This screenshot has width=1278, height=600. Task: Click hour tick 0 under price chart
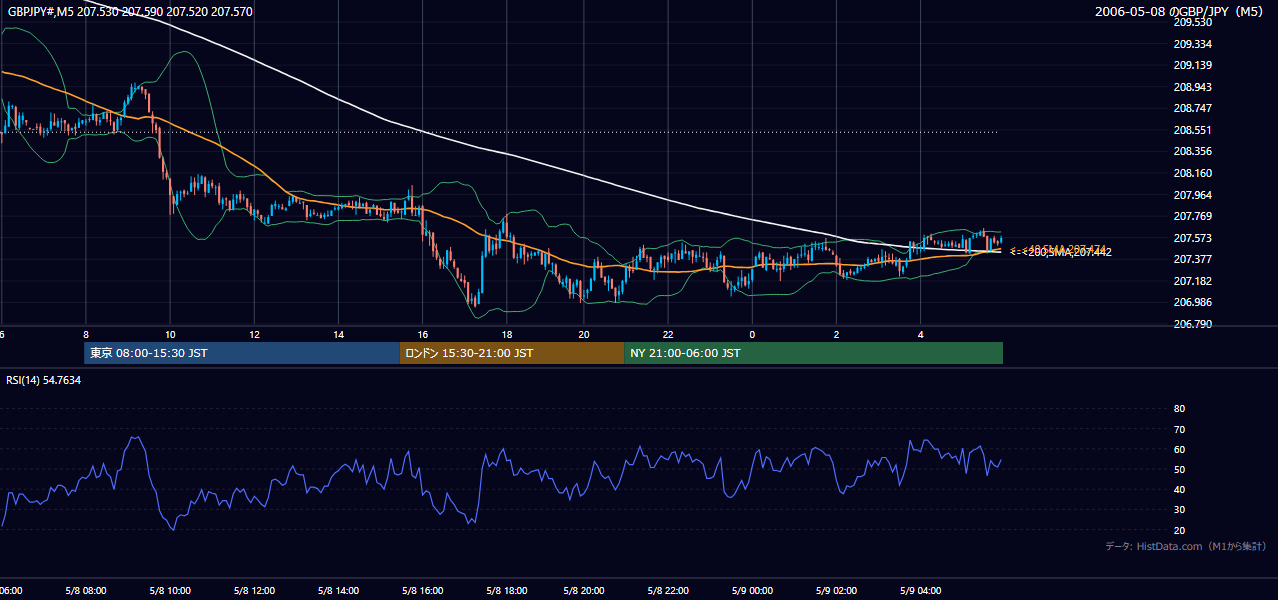pyautogui.click(x=752, y=334)
